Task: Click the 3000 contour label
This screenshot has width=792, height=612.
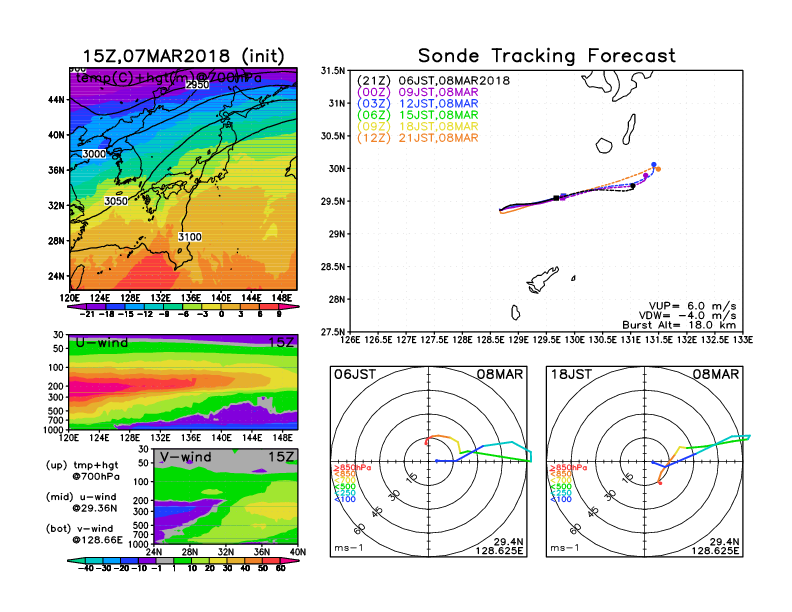Action: (x=94, y=154)
